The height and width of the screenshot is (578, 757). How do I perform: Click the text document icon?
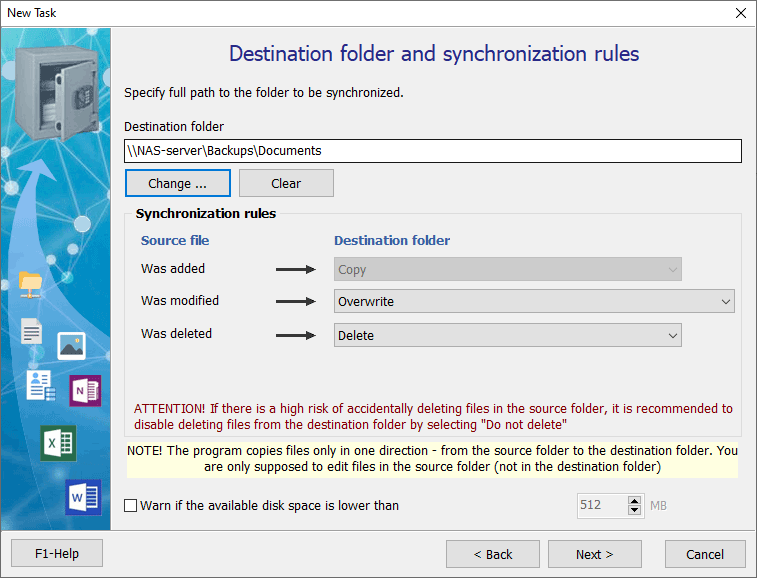(x=32, y=331)
